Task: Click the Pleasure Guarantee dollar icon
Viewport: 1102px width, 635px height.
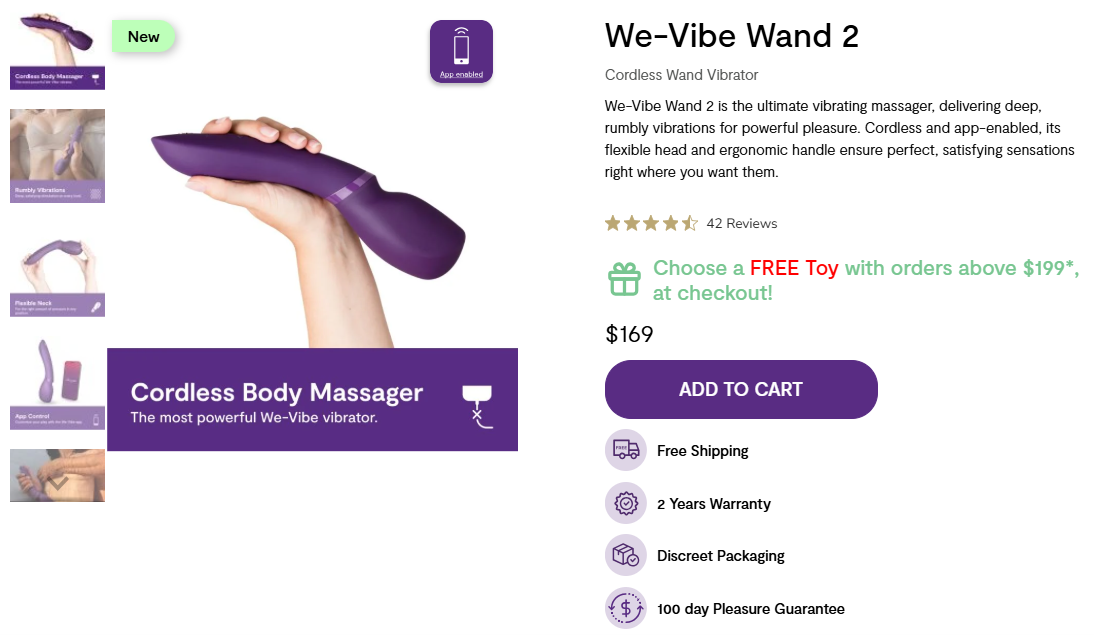Action: click(625, 608)
